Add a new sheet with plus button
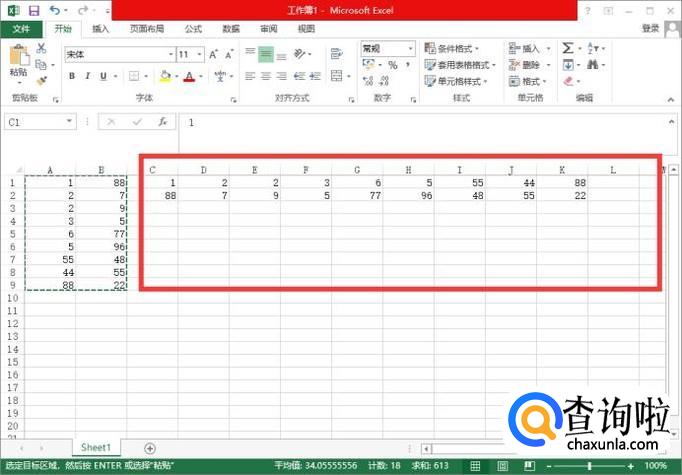Screen dimensions: 682x475 pos(150,448)
